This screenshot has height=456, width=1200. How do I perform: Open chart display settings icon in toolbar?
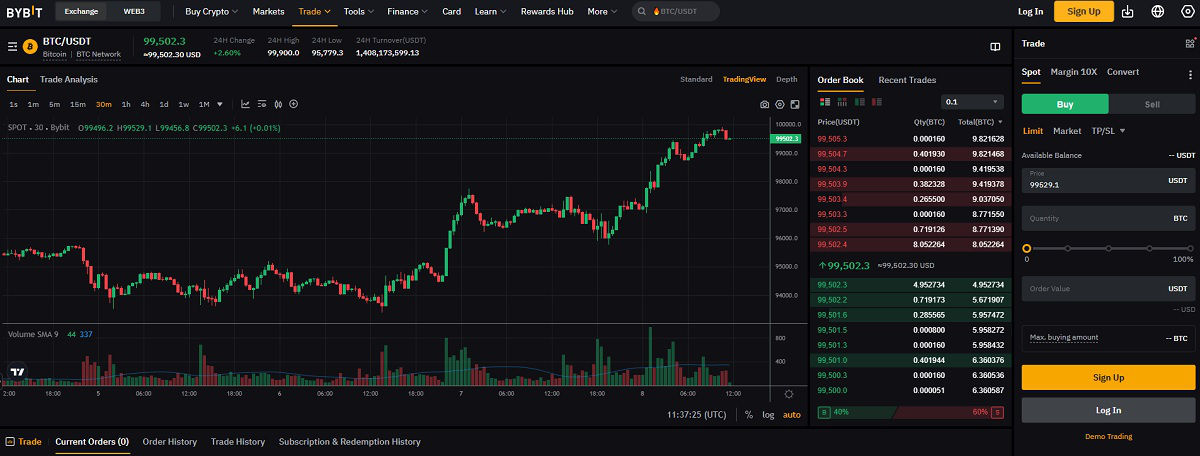point(261,104)
